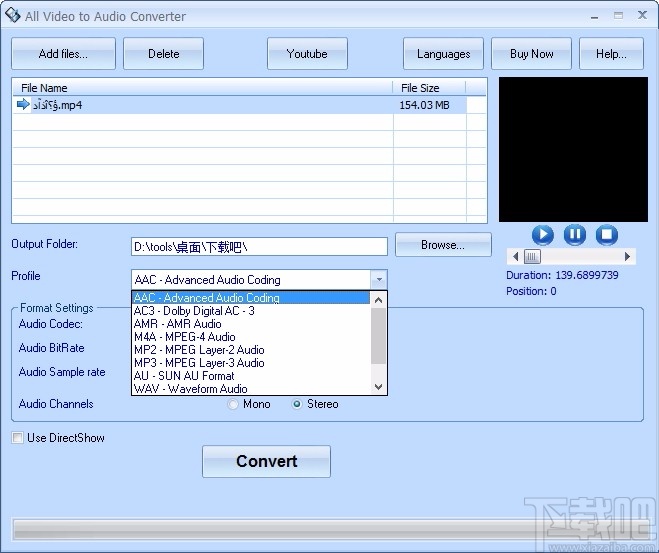The height and width of the screenshot is (553, 659).
Task: Click the File Size column header
Action: point(429,88)
